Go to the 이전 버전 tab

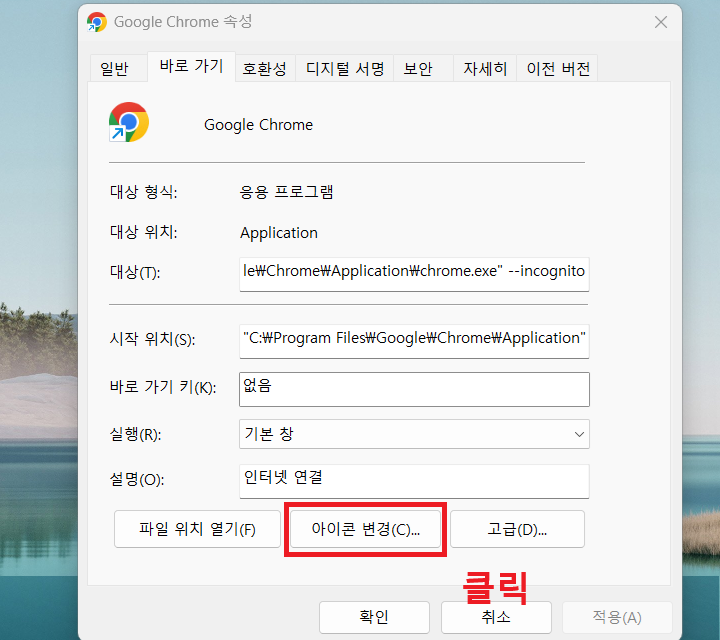557,68
